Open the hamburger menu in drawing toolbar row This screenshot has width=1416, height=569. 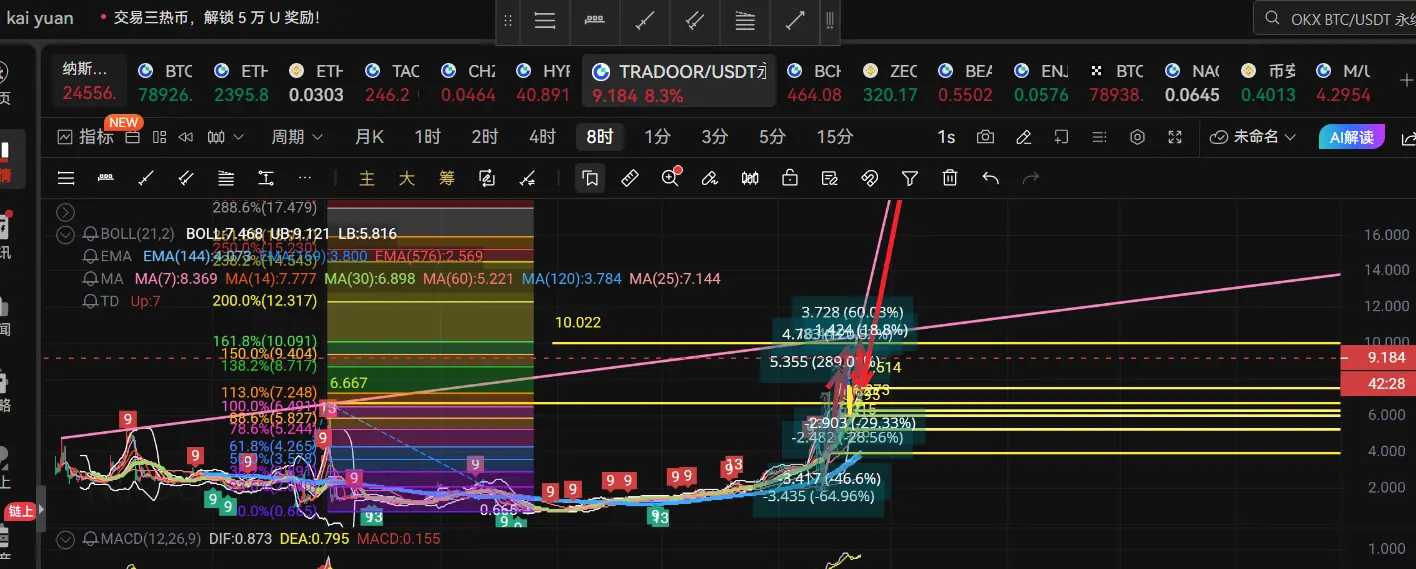(66, 178)
